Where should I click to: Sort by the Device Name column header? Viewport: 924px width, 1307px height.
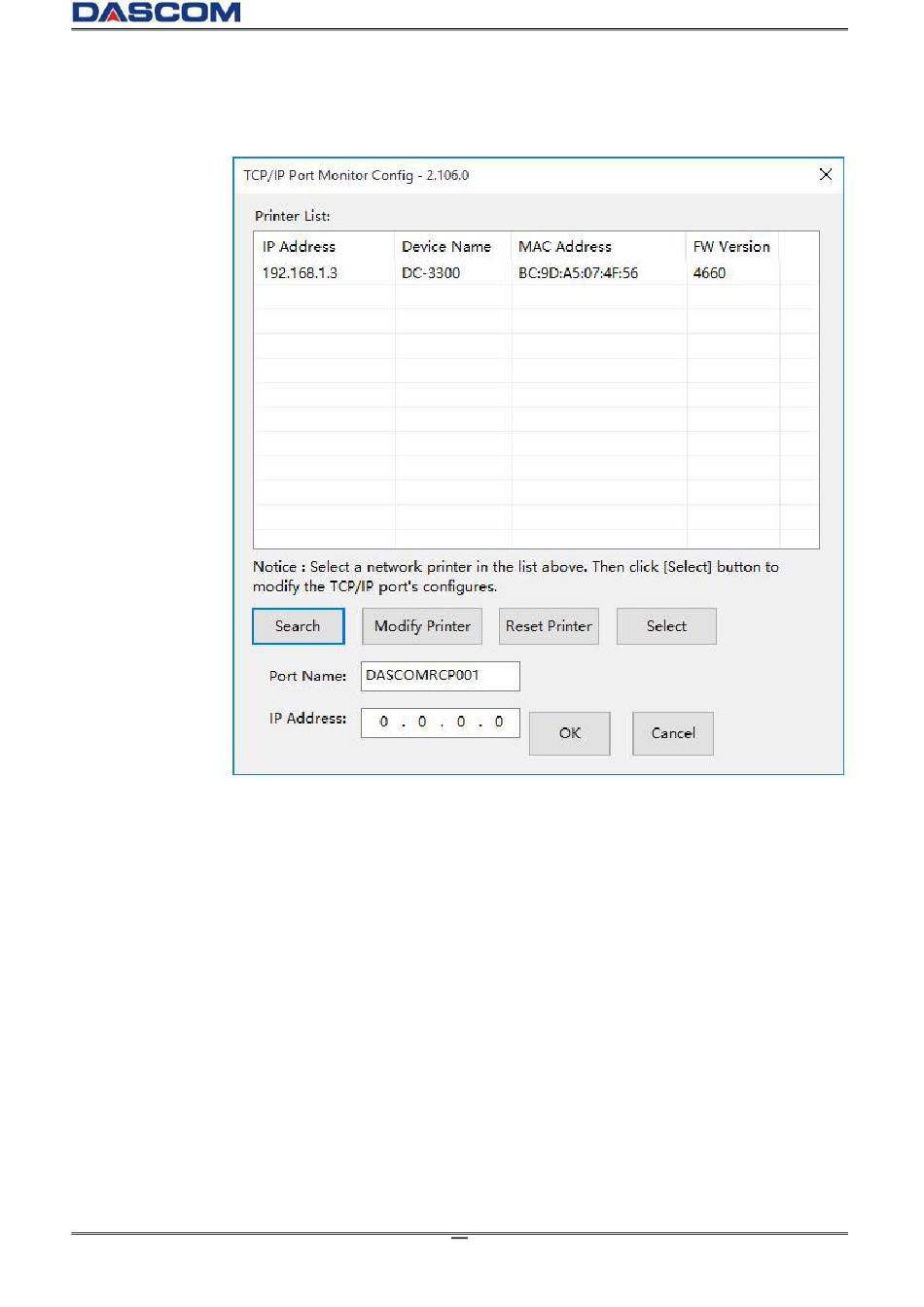pos(453,247)
